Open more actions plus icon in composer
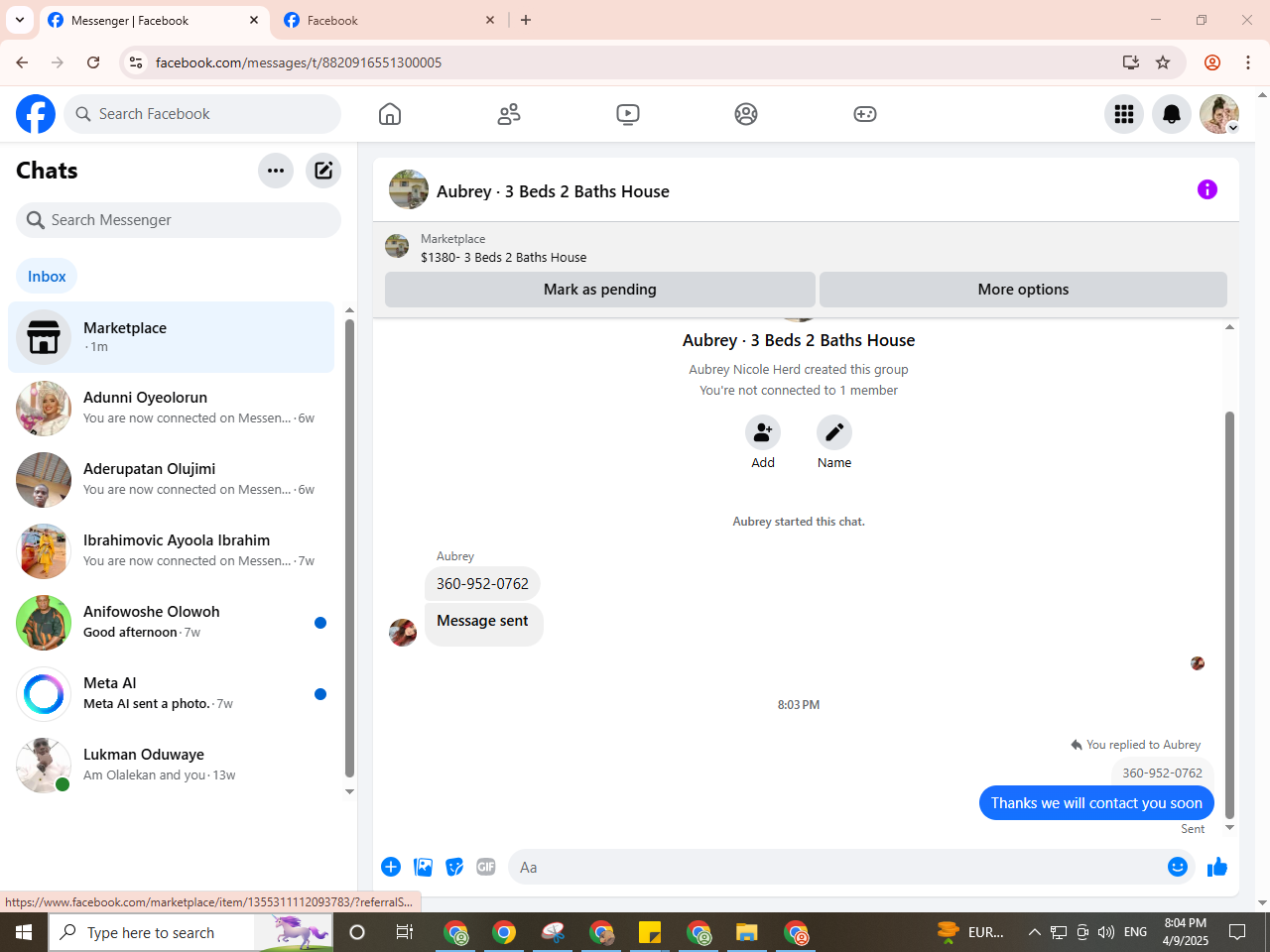The width and height of the screenshot is (1270, 952). coord(391,867)
